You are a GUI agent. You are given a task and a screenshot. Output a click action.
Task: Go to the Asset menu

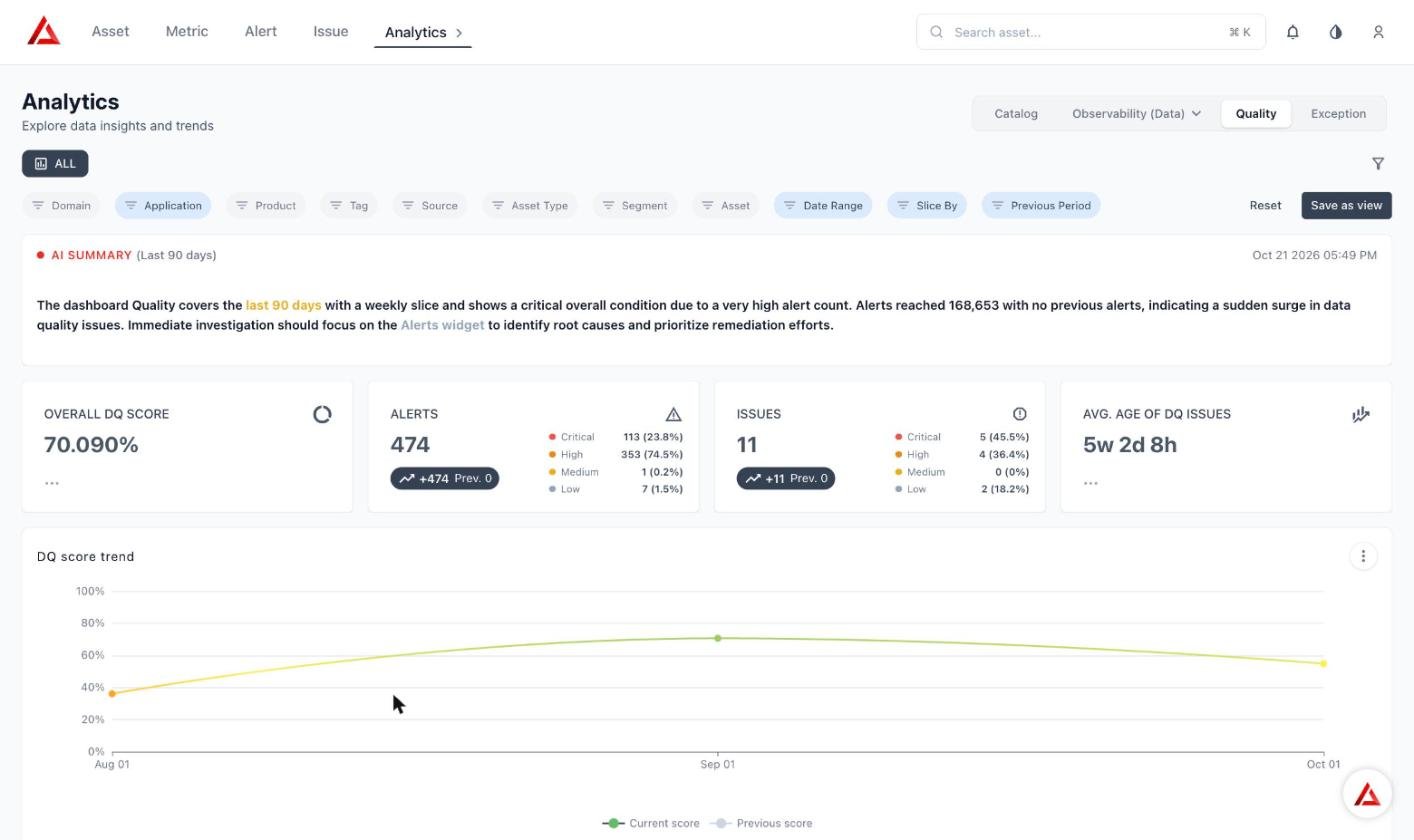tap(110, 31)
